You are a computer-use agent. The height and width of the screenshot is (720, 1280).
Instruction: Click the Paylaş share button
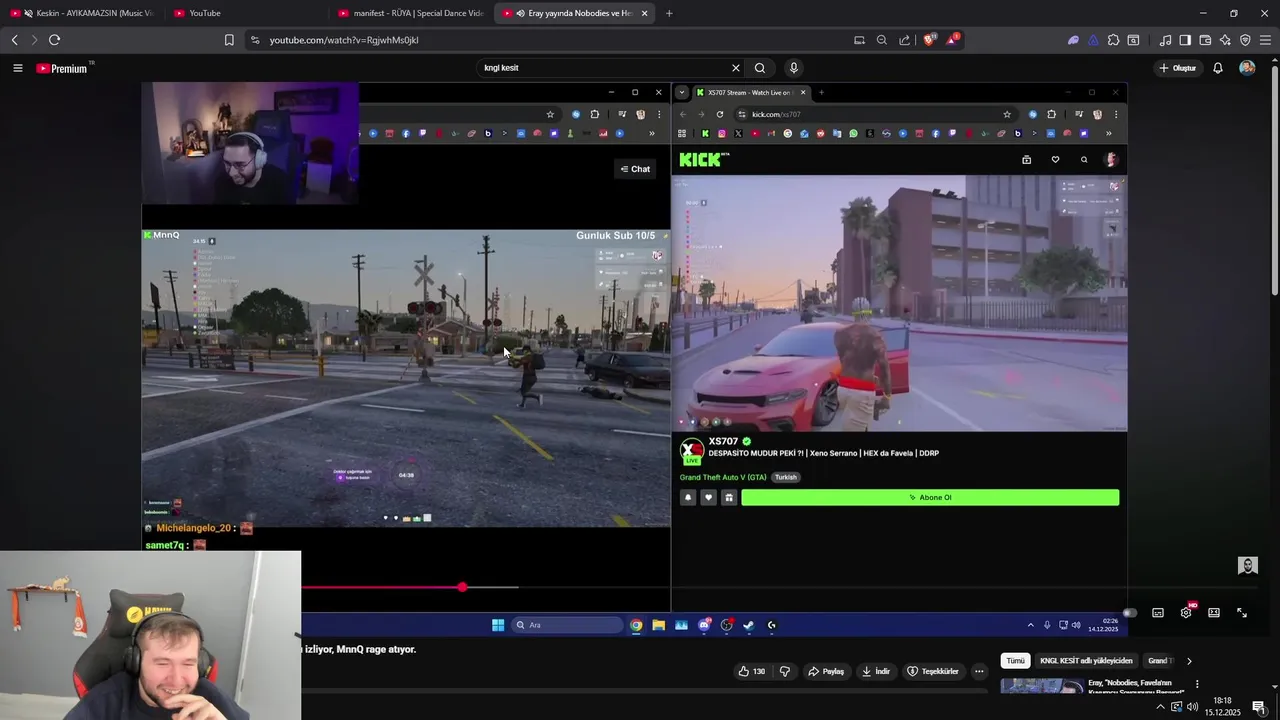tap(827, 671)
